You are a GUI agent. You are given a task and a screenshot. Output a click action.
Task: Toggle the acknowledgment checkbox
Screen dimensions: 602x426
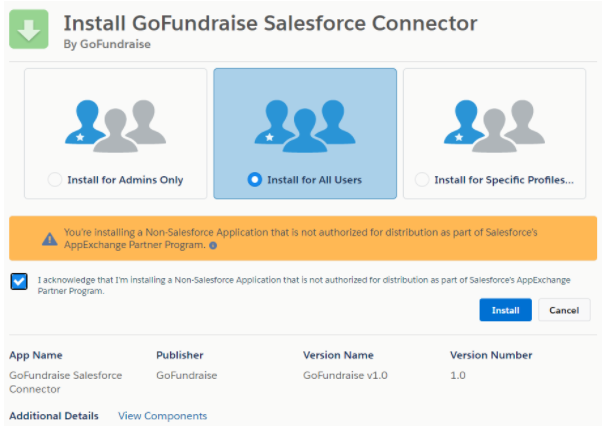[x=19, y=282]
